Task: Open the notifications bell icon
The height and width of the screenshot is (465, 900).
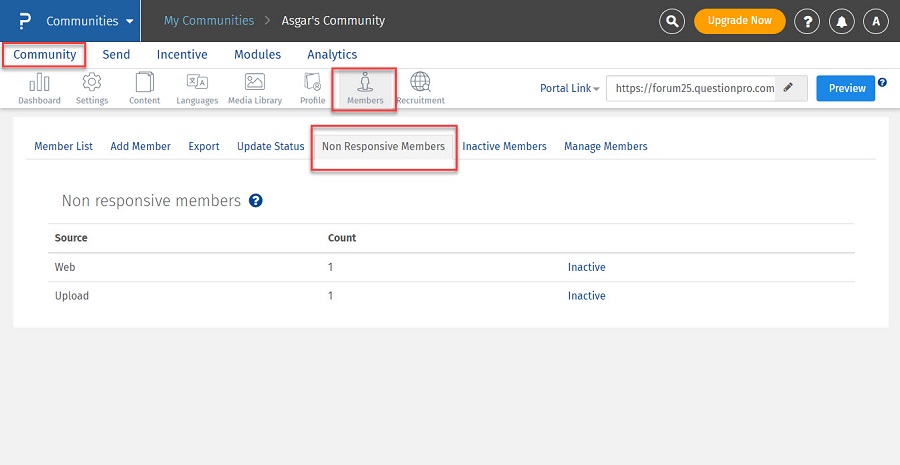Action: 841,21
